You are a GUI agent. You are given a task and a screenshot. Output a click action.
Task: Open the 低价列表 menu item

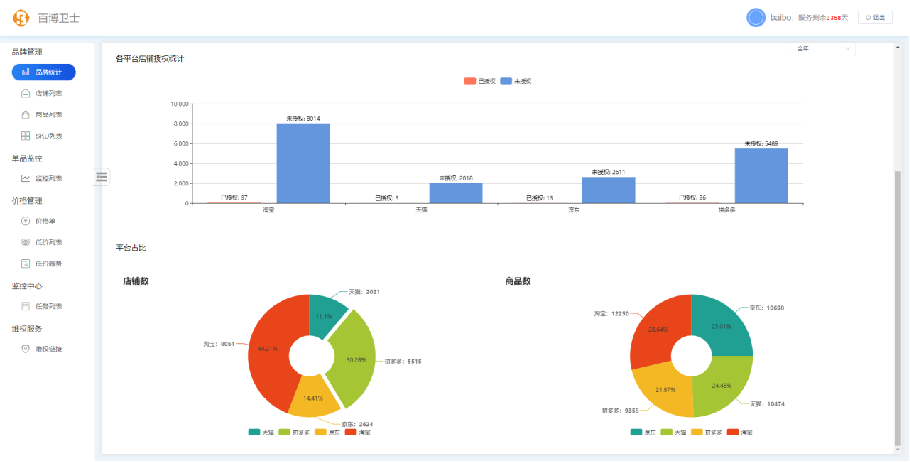[x=41, y=243]
